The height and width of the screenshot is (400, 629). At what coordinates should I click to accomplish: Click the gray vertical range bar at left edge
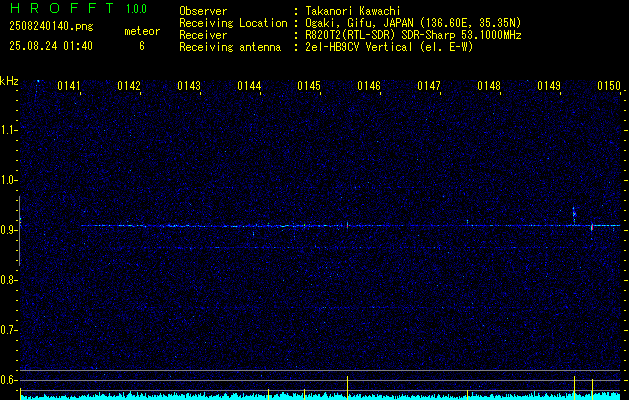tap(19, 231)
